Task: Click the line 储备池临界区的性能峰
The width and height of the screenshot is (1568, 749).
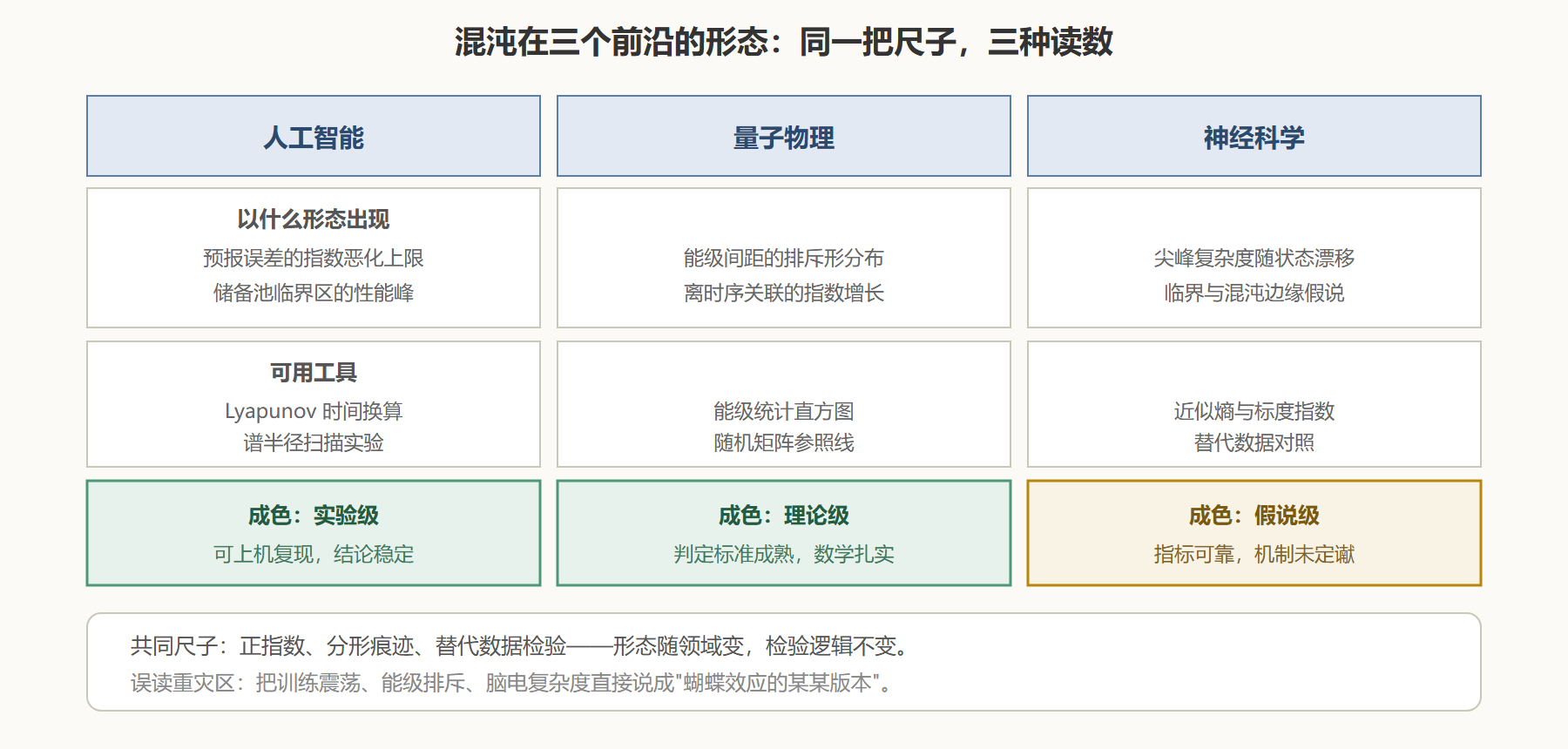Action: (x=314, y=293)
